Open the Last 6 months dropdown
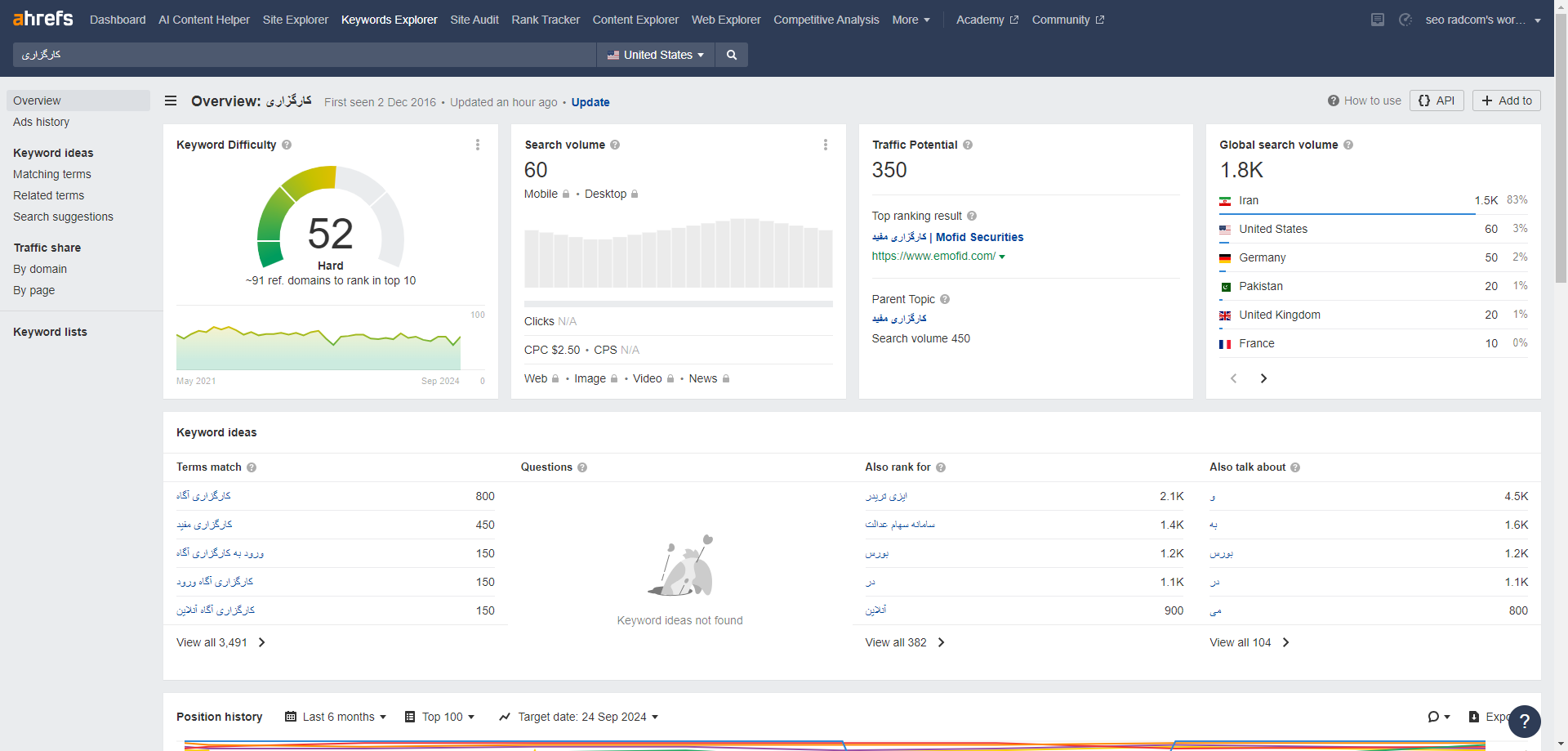This screenshot has height=751, width=1568. (336, 717)
